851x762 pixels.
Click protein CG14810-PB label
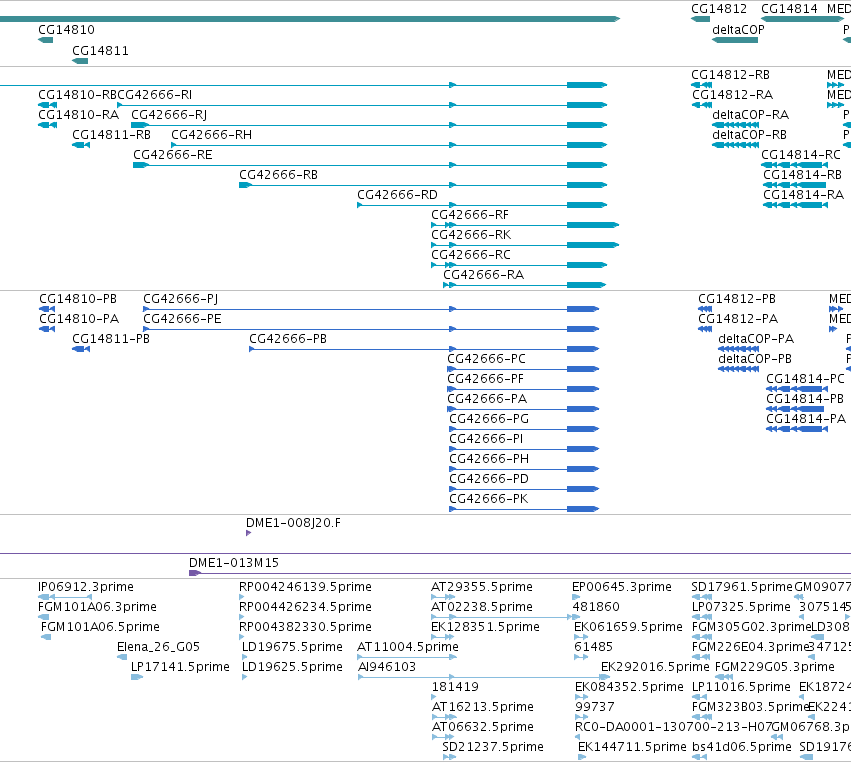pyautogui.click(x=78, y=299)
